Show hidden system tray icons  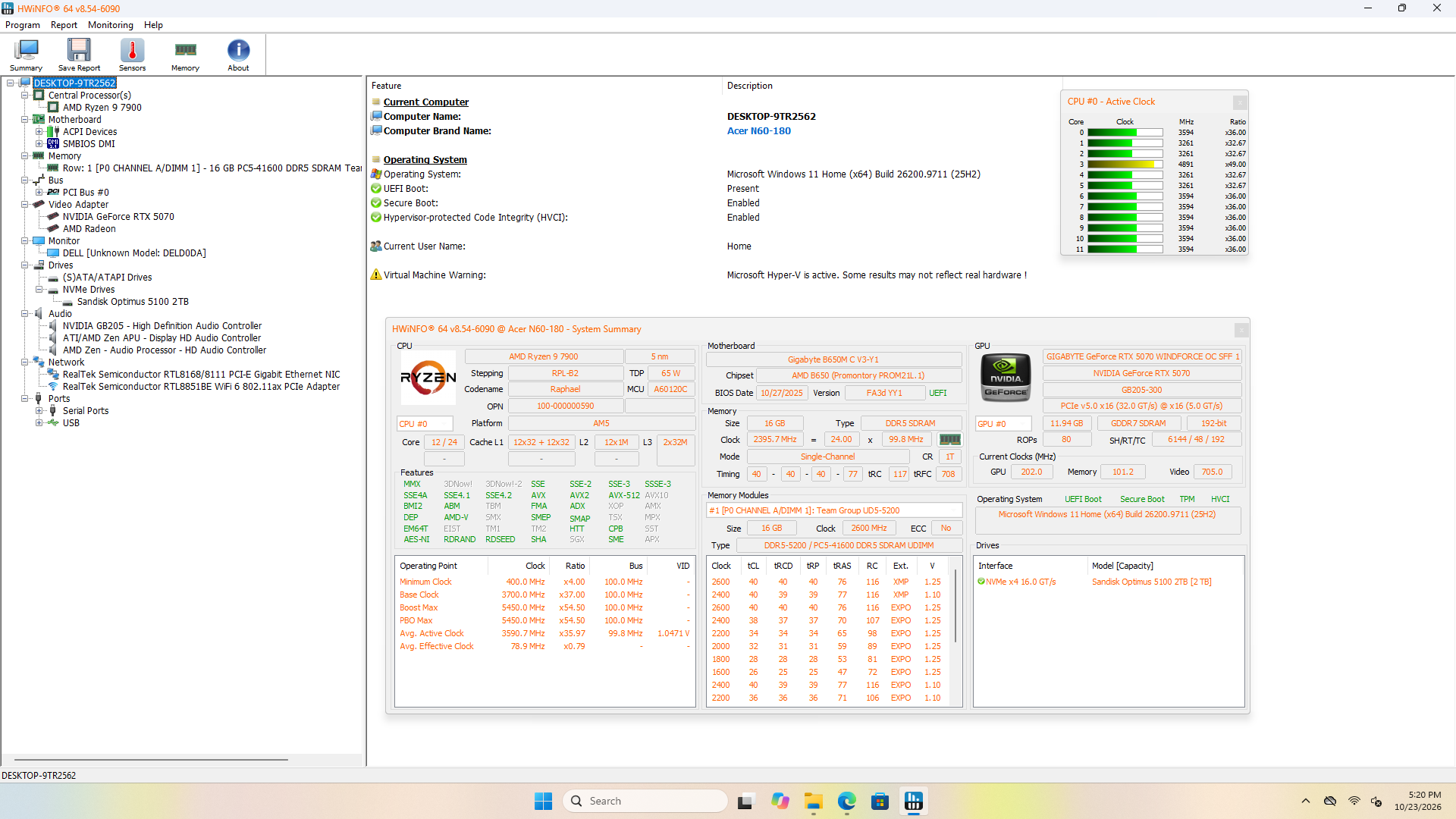coord(1305,801)
